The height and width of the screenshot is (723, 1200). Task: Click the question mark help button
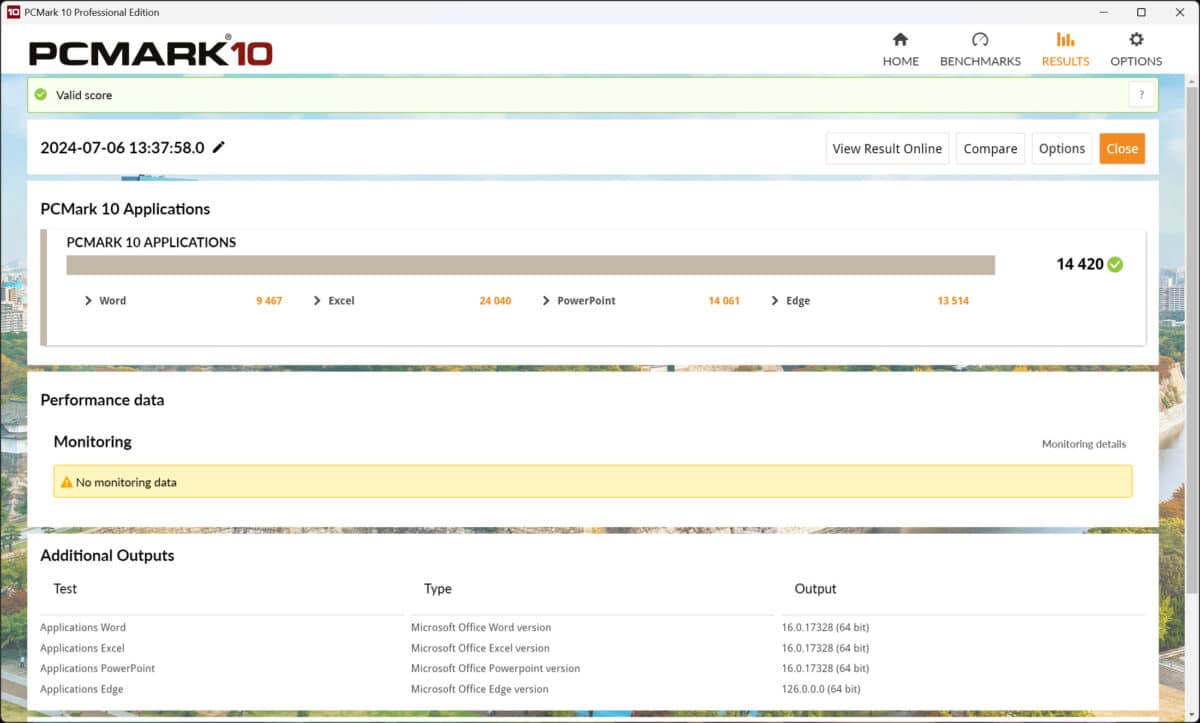[x=1142, y=95]
